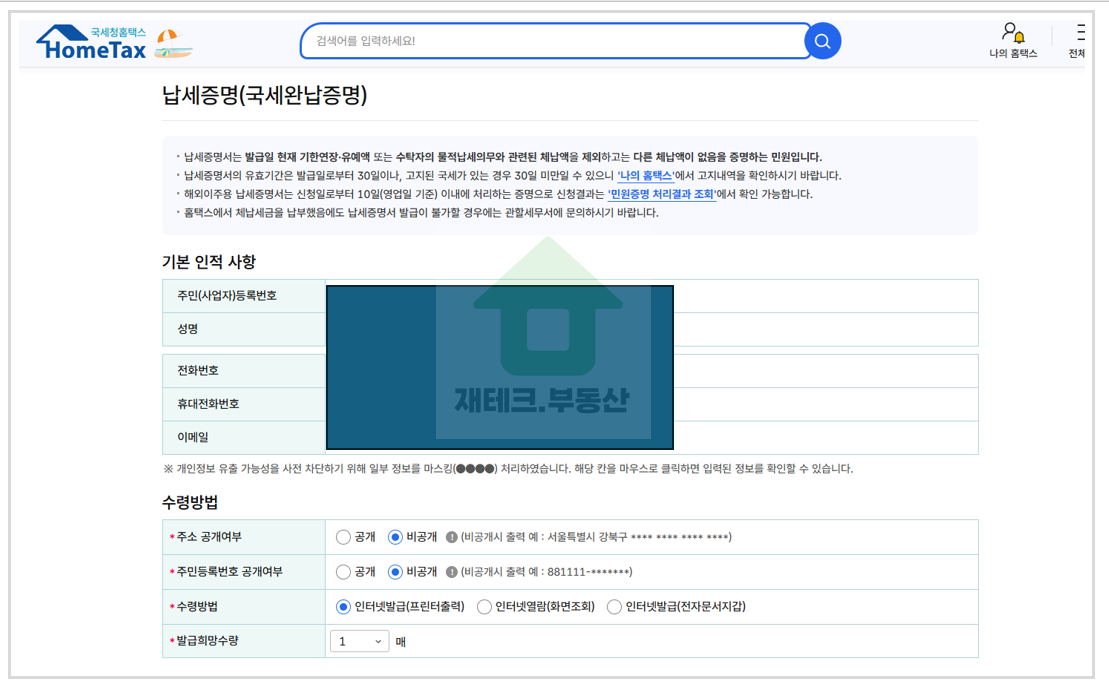Choose 인터넷발급(전자문서지갑) receiving method
The width and height of the screenshot is (1109, 687).
(613, 607)
